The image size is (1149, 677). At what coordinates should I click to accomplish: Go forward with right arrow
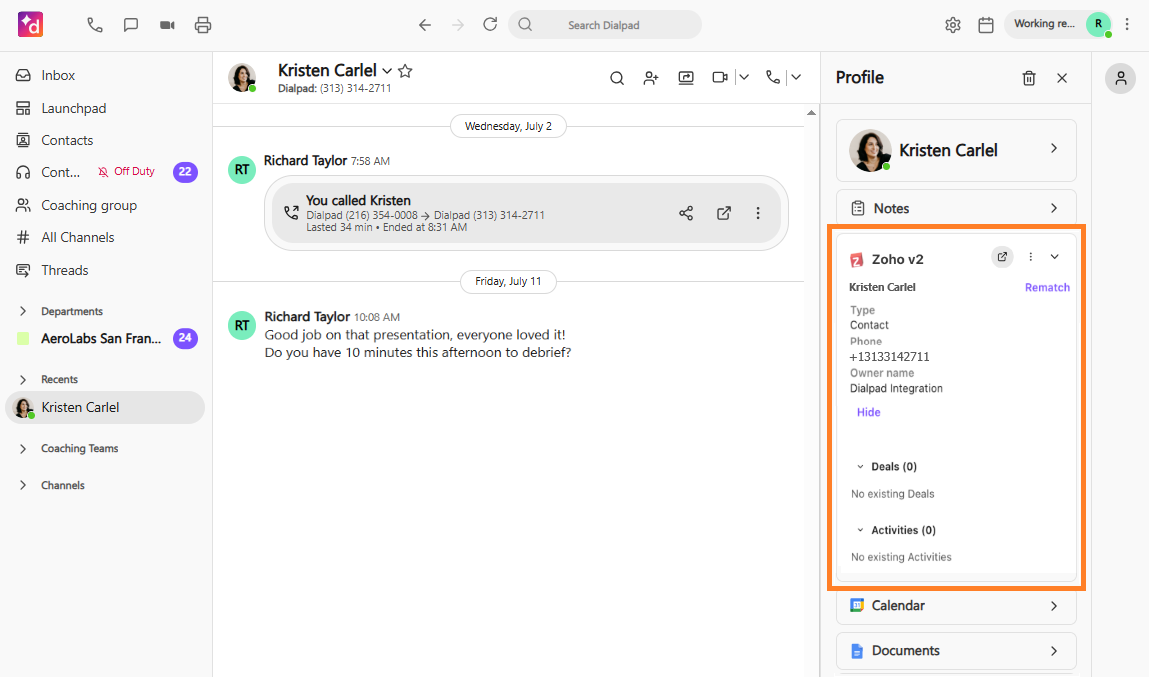pos(458,25)
